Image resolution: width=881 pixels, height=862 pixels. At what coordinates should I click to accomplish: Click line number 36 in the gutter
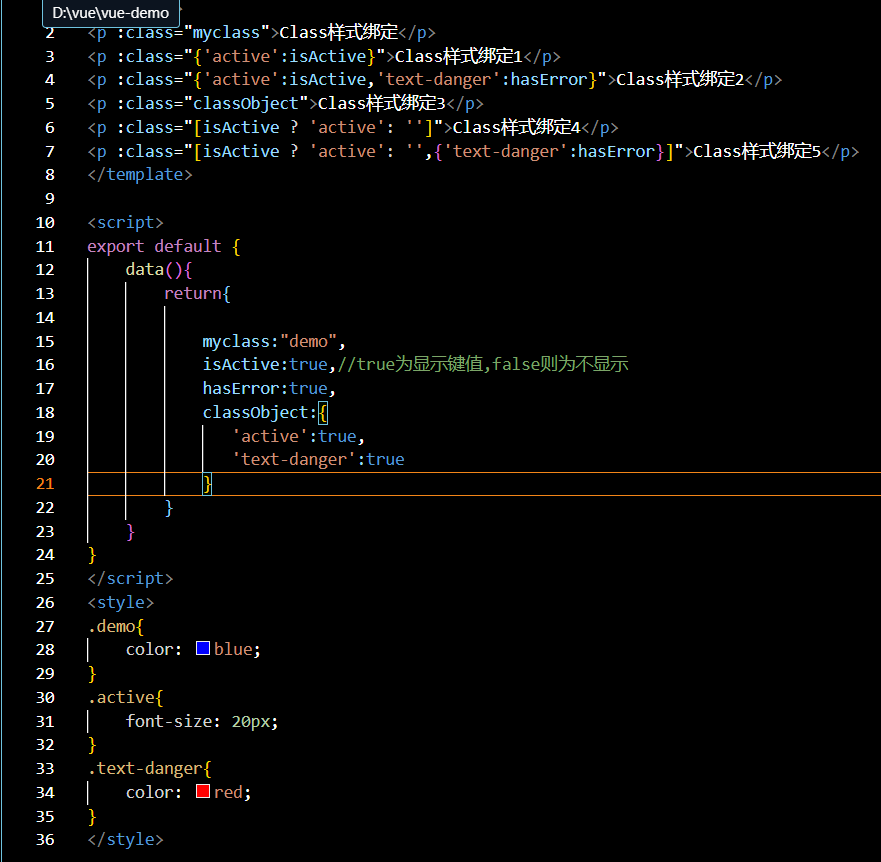(x=46, y=840)
